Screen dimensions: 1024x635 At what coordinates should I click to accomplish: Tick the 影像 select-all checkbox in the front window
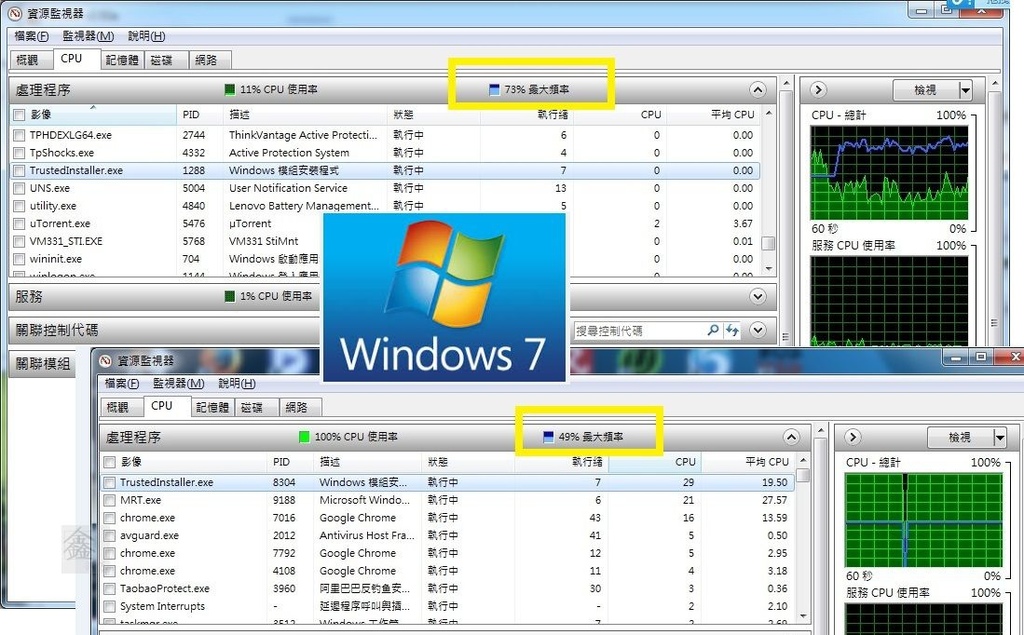110,462
